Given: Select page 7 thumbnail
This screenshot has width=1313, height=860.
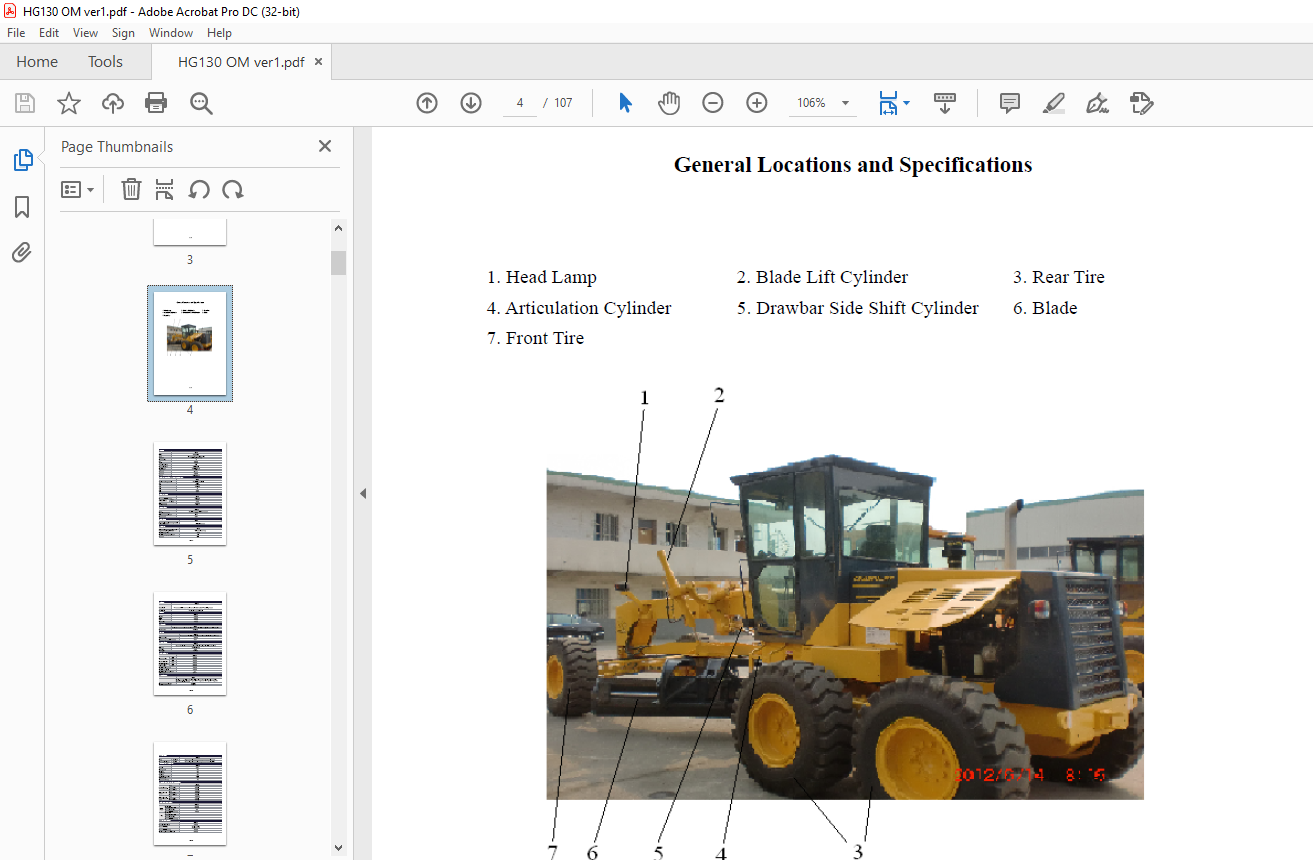Looking at the screenshot, I should tap(190, 793).
